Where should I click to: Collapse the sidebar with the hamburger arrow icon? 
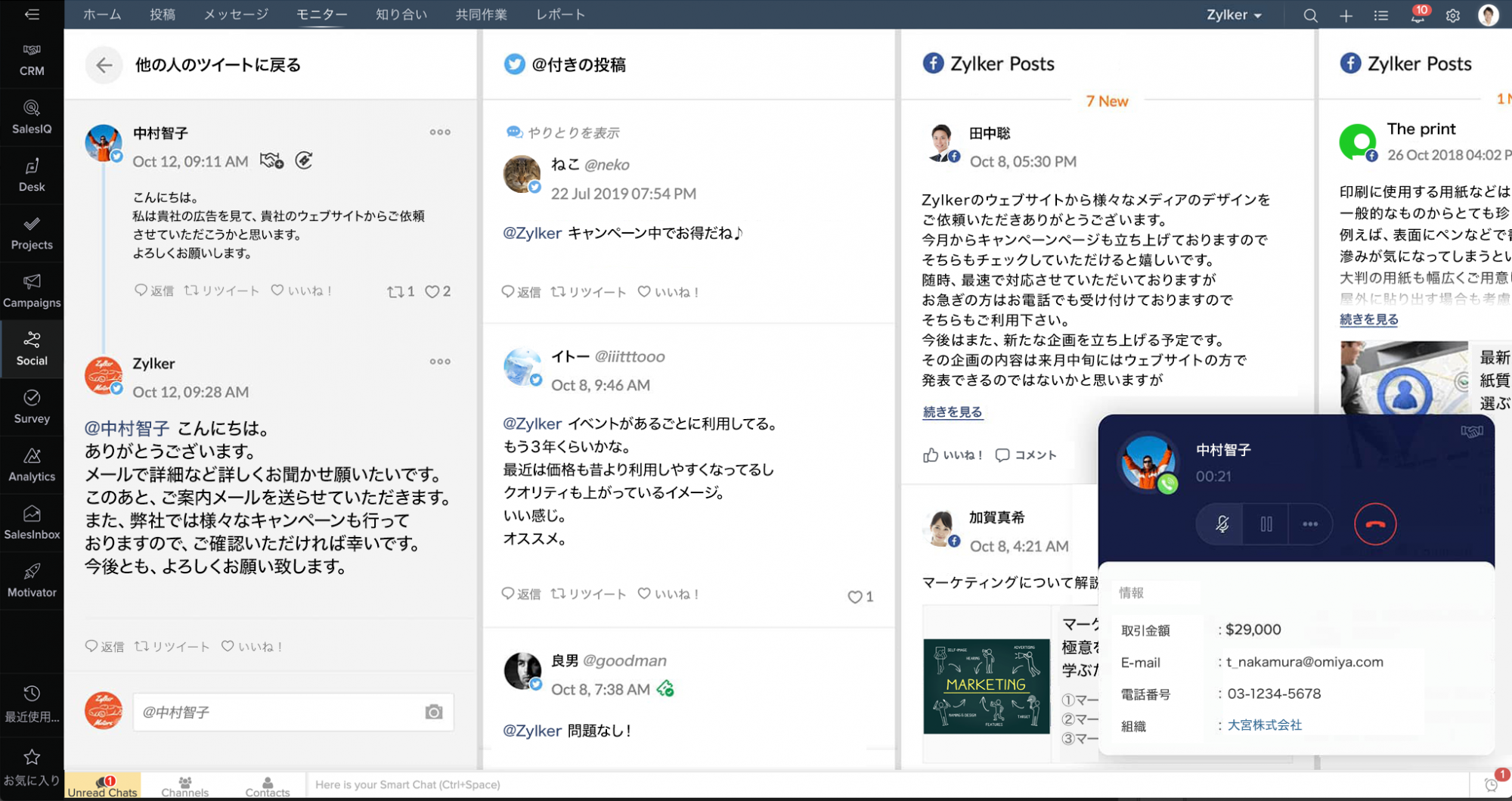pyautogui.click(x=32, y=14)
